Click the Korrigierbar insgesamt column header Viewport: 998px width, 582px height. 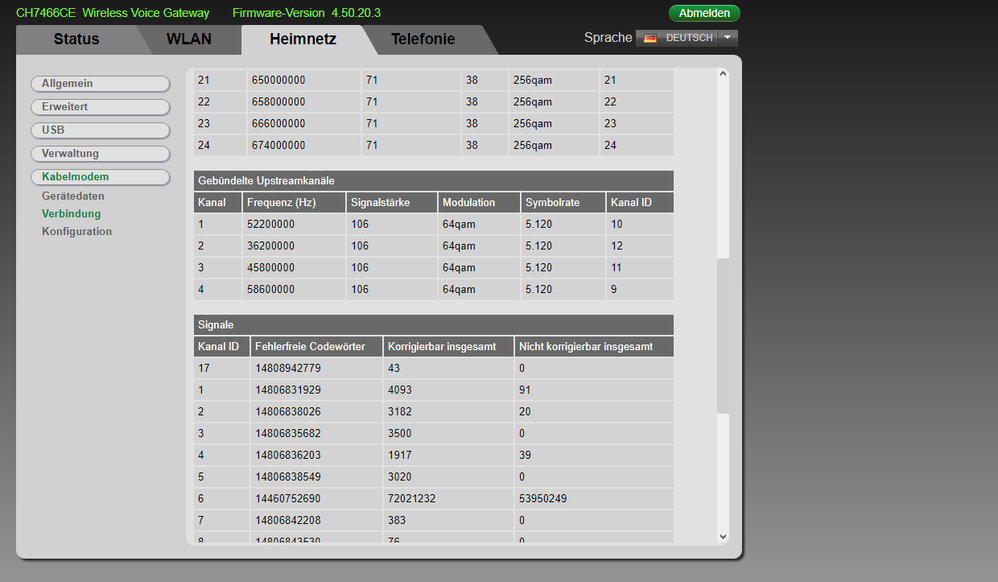tap(448, 346)
